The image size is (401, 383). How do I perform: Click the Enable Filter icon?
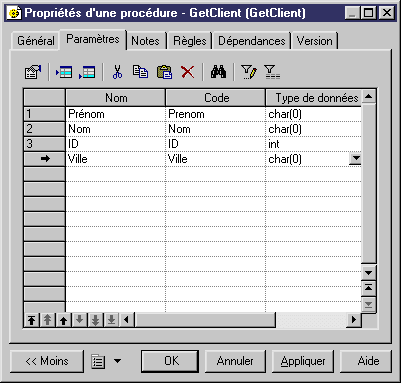(272, 72)
